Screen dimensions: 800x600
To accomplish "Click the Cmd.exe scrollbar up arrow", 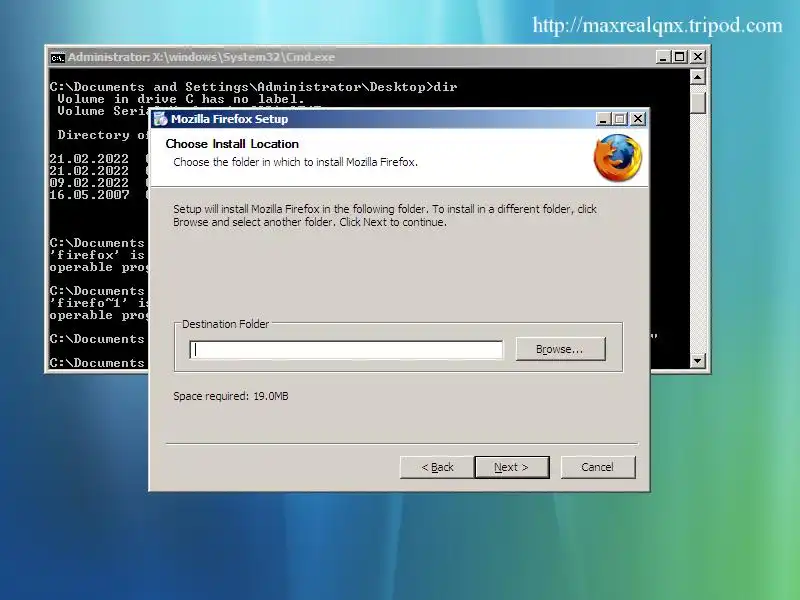I will [697, 77].
